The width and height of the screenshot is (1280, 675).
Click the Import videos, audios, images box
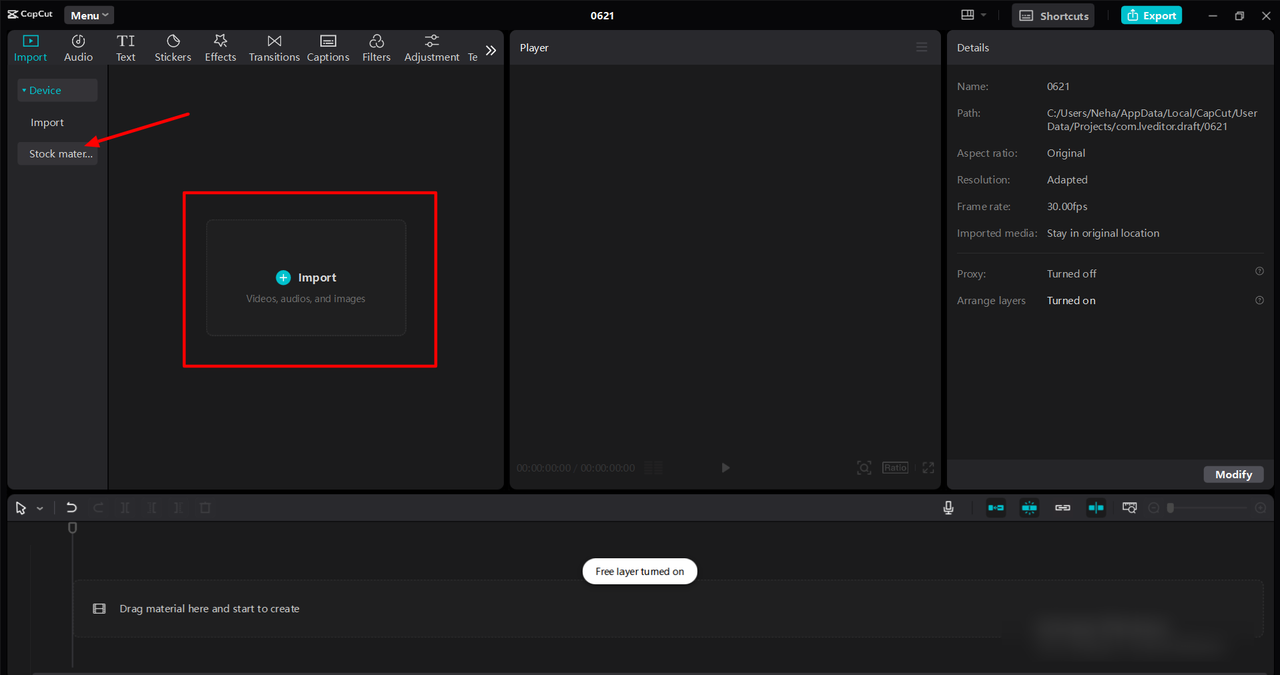pyautogui.click(x=306, y=278)
